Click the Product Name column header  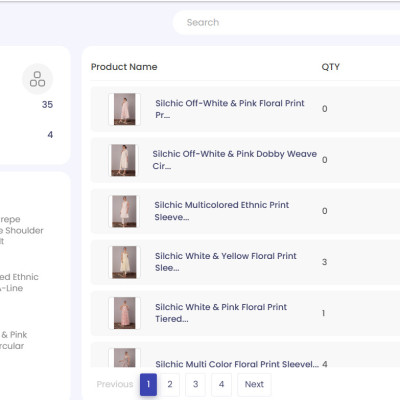124,67
